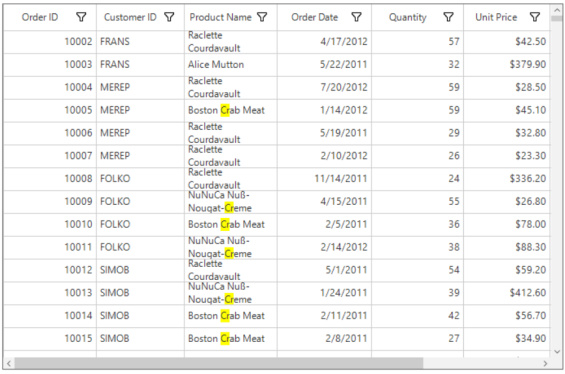Select order ID cell 10012
The height and width of the screenshot is (374, 565).
click(x=50, y=270)
